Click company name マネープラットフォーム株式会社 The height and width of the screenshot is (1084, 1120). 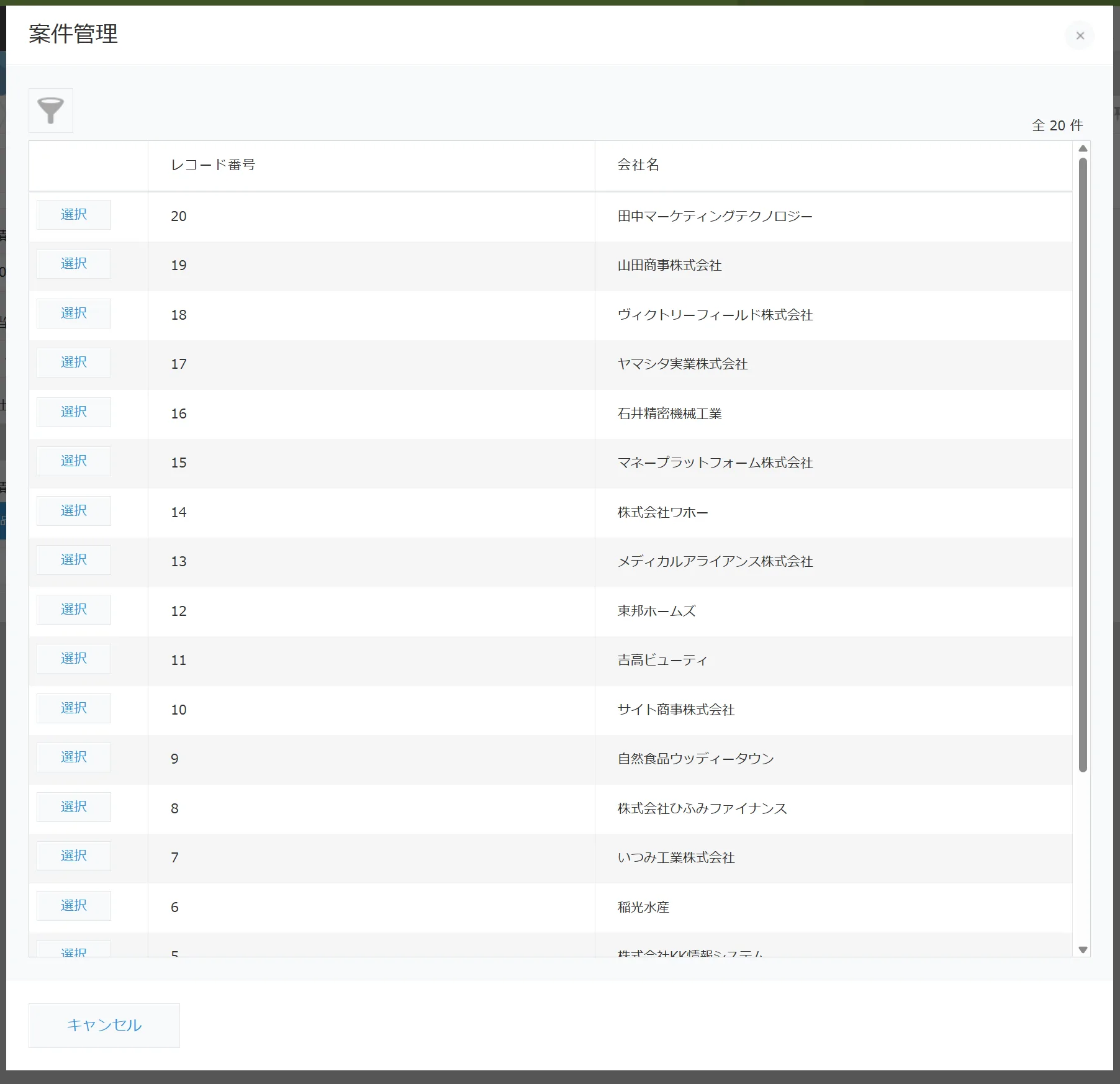coord(715,463)
